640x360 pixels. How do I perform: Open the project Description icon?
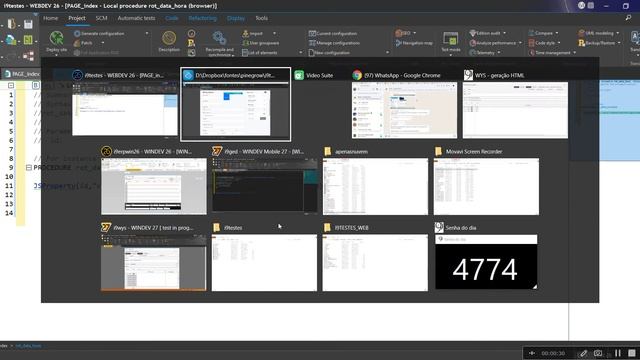pyautogui.click(x=169, y=38)
